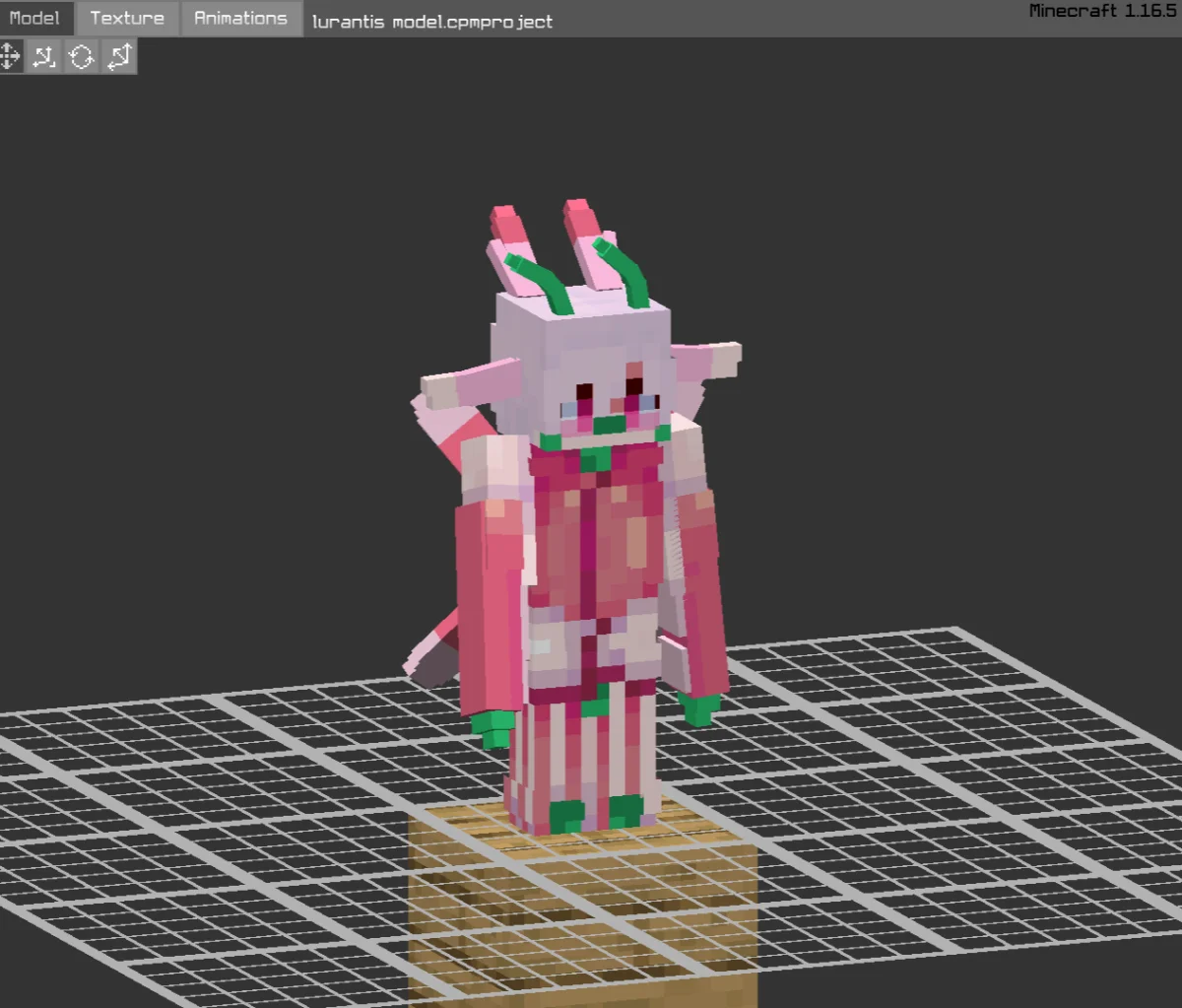Open the Texture tab
The height and width of the screenshot is (1008, 1182).
tap(127, 18)
